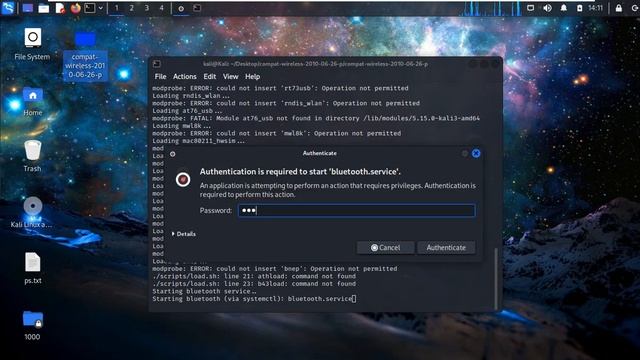Open the terminal File menu

160,76
